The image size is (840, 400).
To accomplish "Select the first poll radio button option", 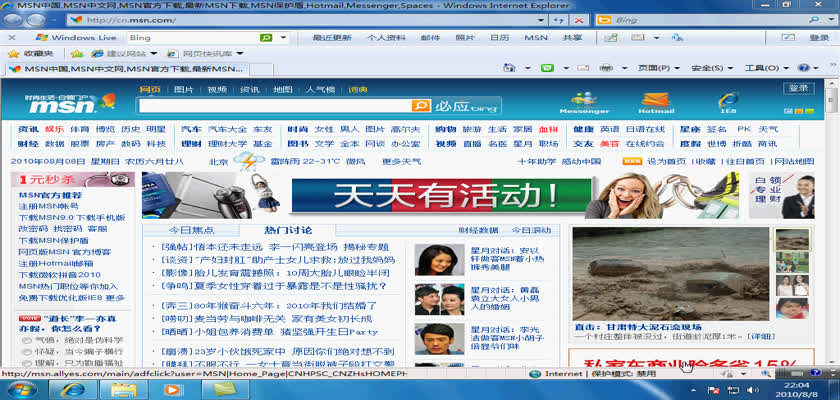I will pyautogui.click(x=25, y=340).
